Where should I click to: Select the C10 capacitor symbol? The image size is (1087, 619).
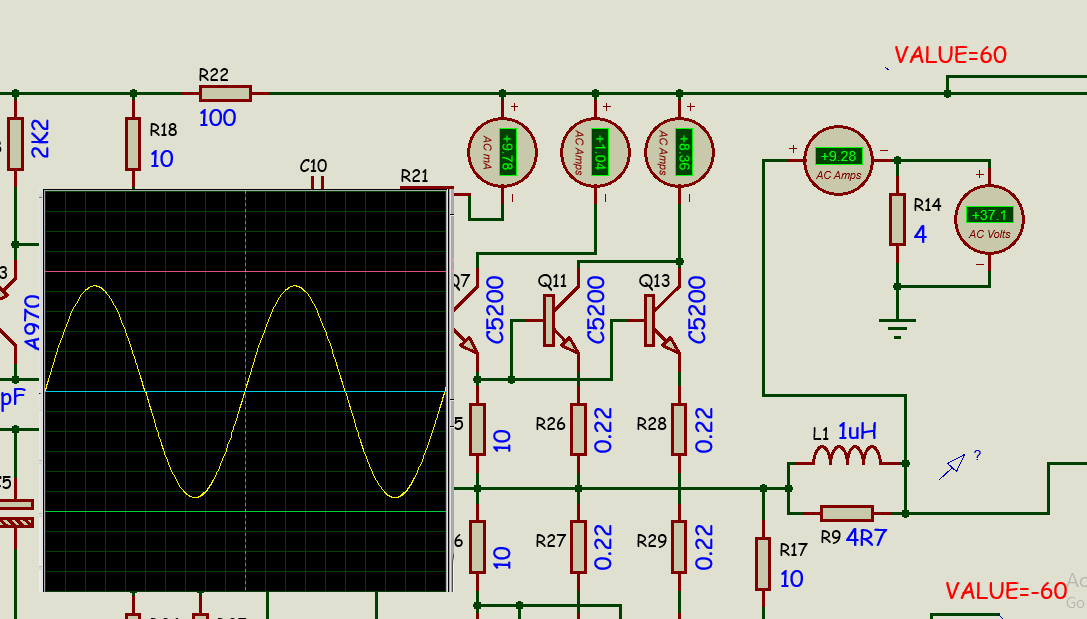tap(317, 183)
